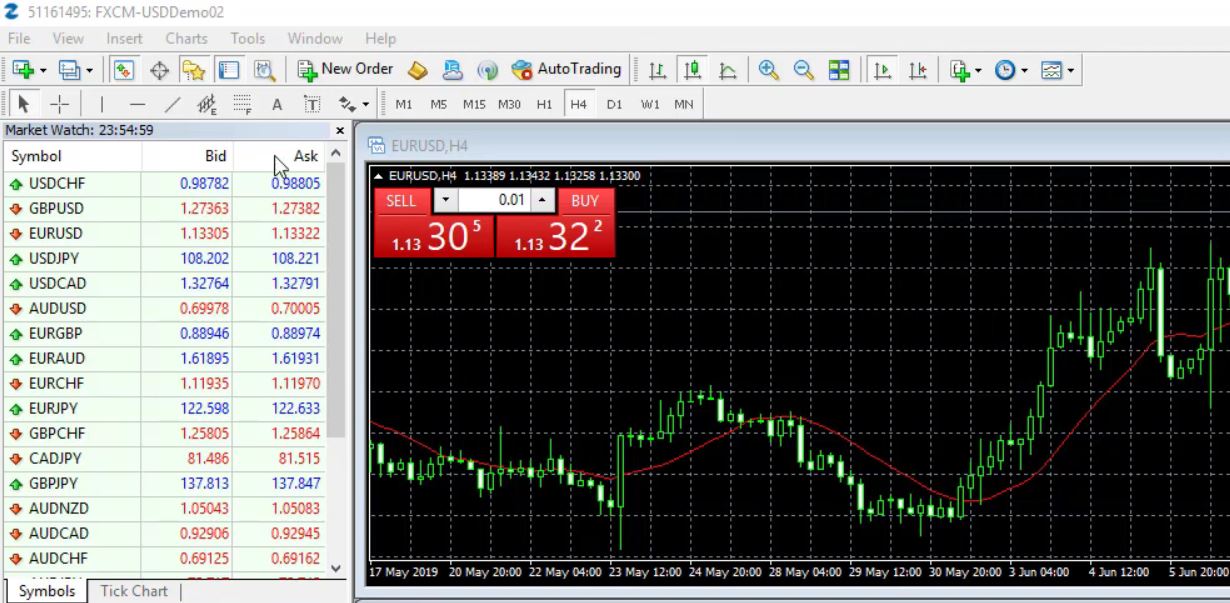
Task: Zoom out of the chart
Action: [803, 70]
